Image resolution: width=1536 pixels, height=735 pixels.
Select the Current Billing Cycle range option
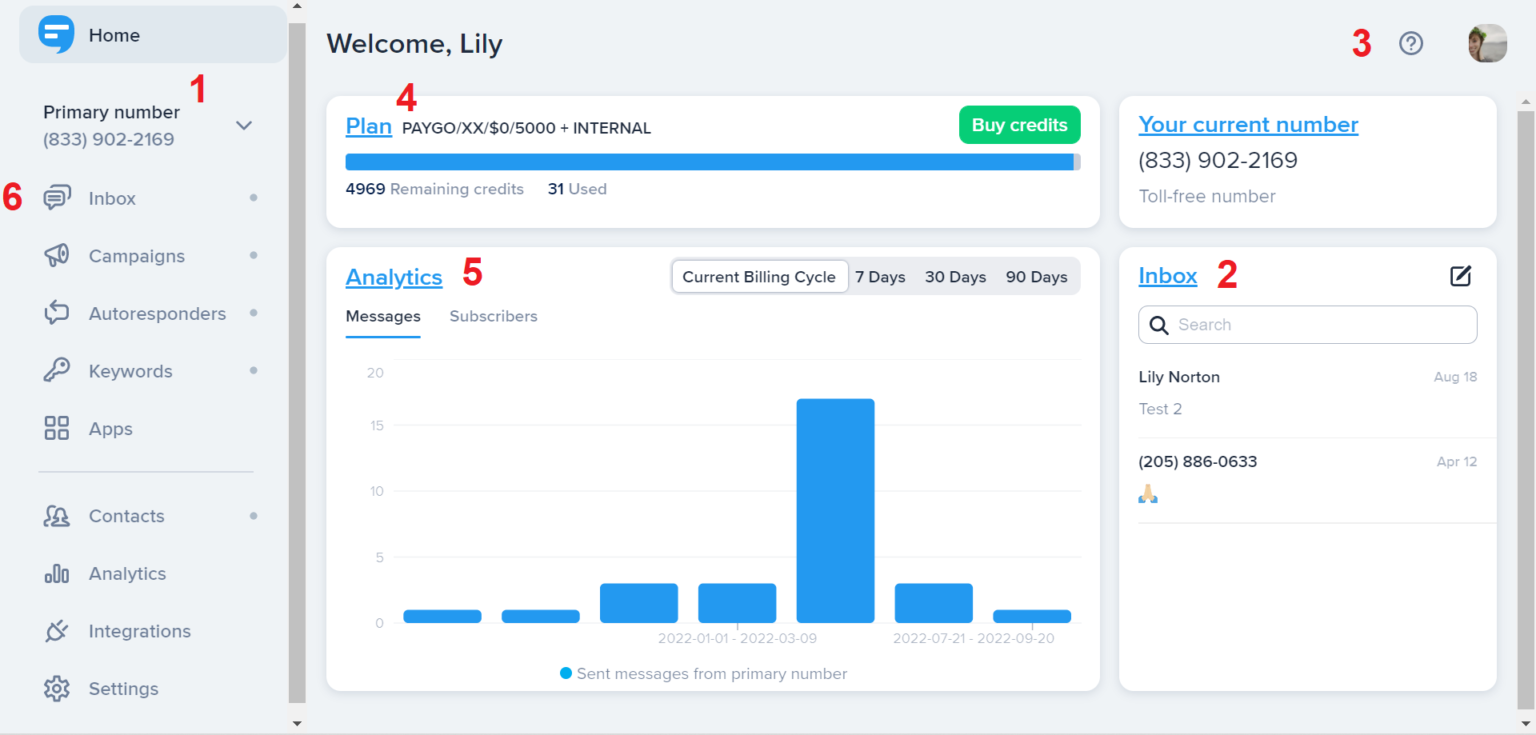point(759,277)
